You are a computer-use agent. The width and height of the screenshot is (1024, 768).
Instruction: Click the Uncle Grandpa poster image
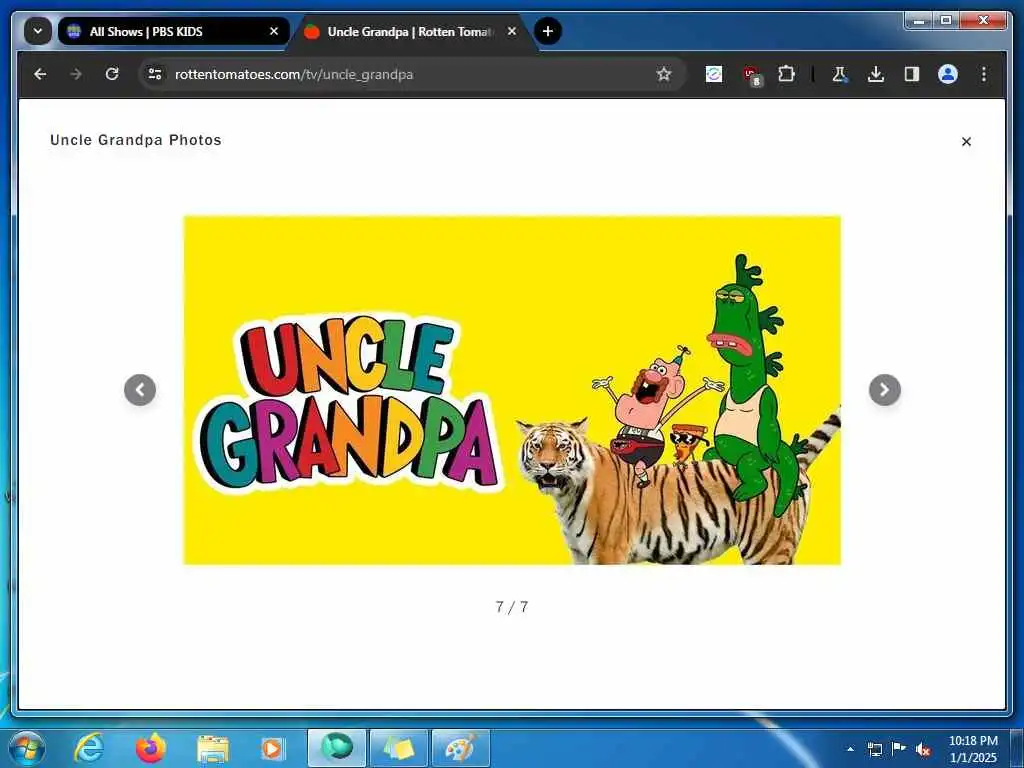pos(512,390)
